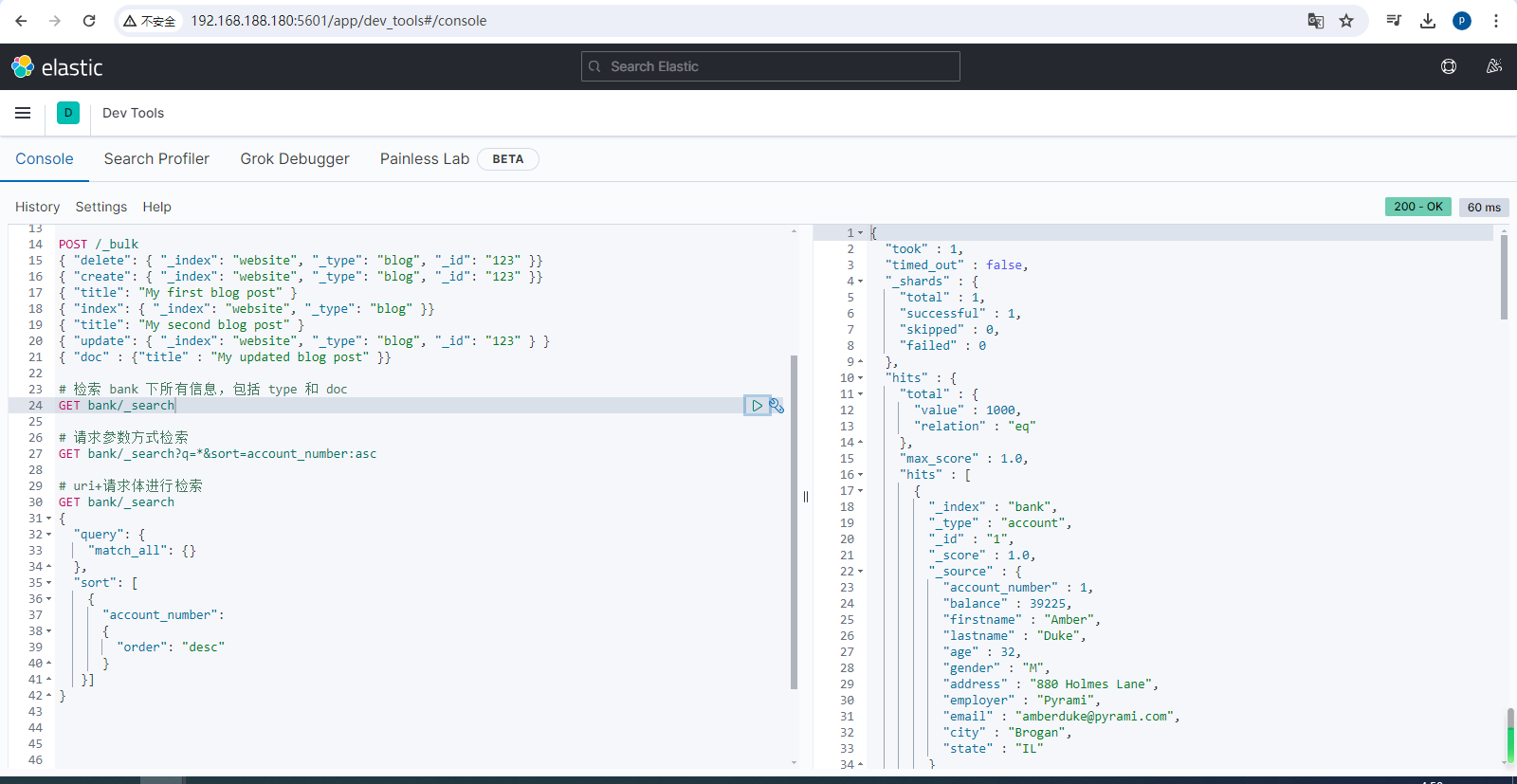Reload the current page

[x=89, y=21]
